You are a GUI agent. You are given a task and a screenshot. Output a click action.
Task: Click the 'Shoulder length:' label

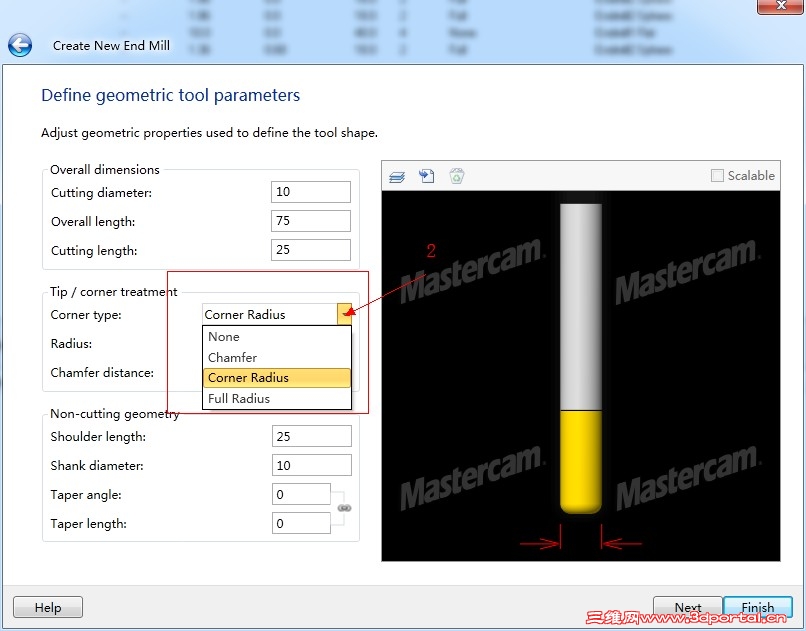click(98, 437)
